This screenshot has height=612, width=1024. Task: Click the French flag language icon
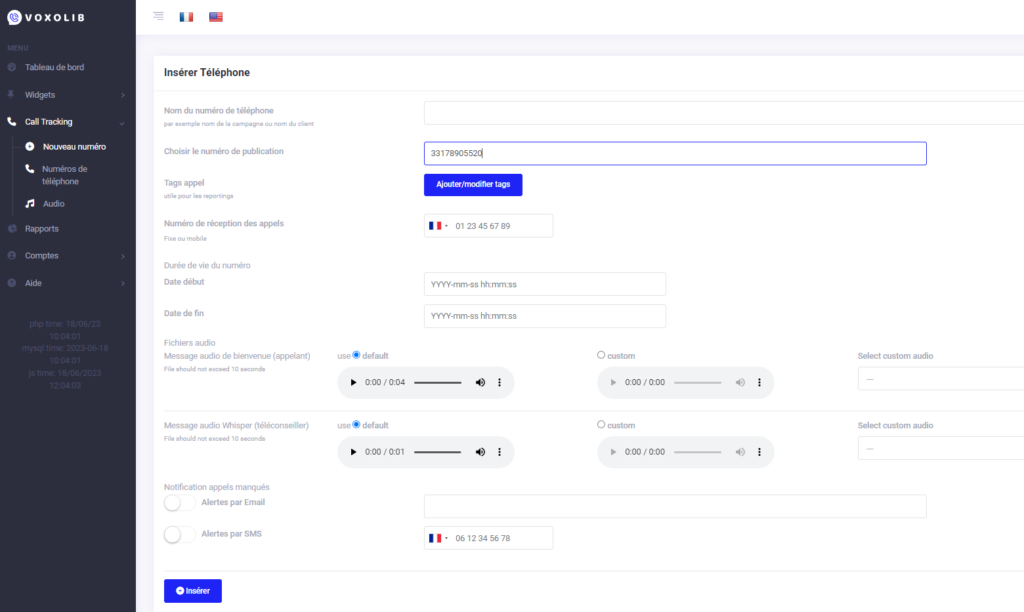186,17
